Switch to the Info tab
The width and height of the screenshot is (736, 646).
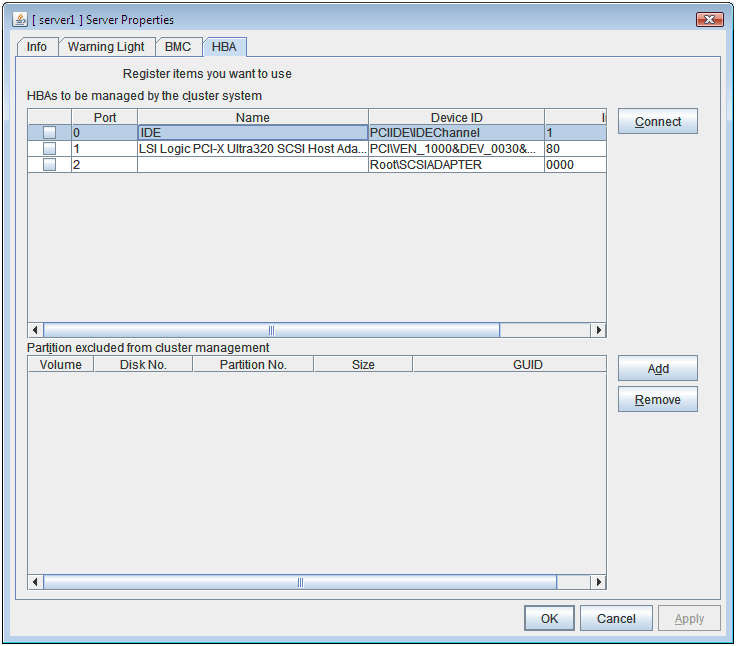coord(37,47)
